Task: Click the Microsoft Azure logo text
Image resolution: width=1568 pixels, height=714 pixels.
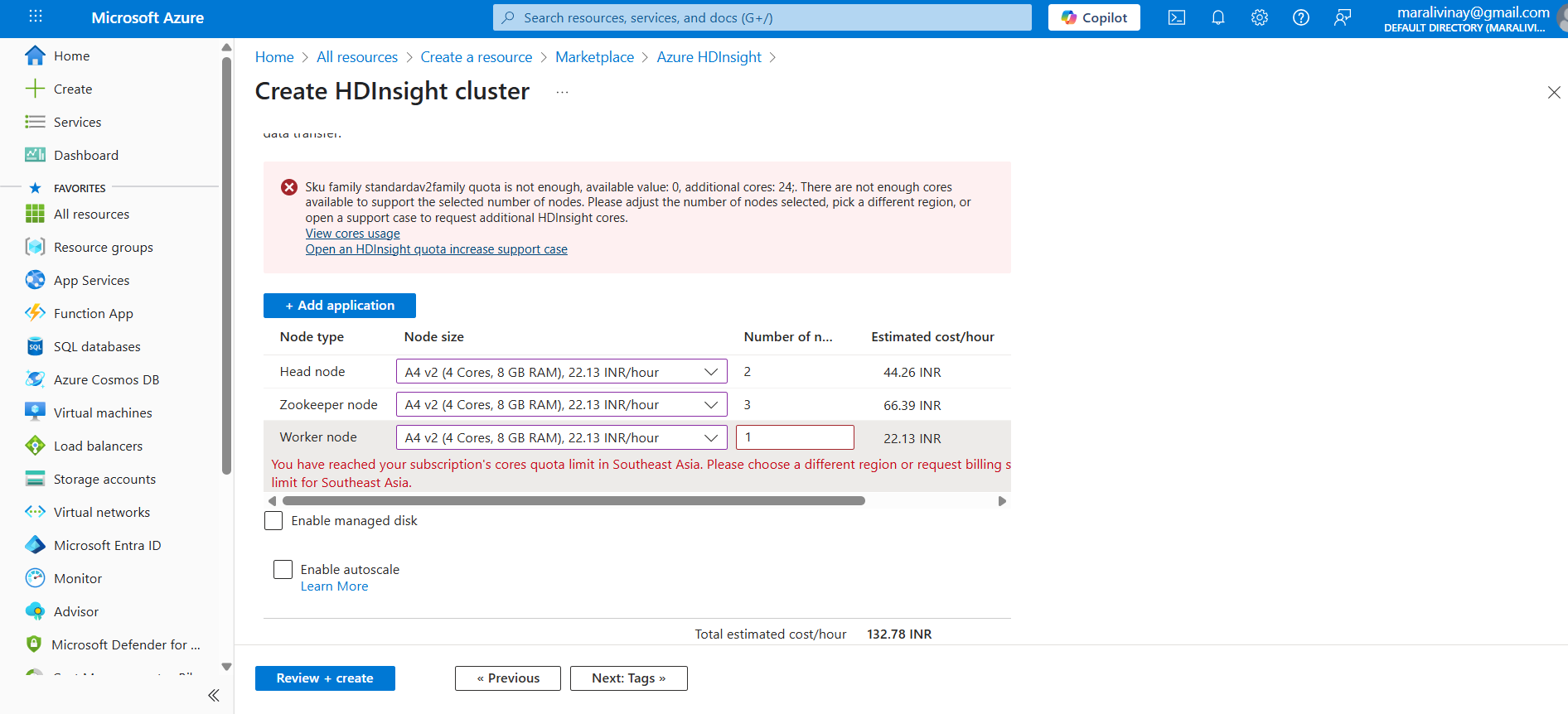Action: pyautogui.click(x=148, y=17)
